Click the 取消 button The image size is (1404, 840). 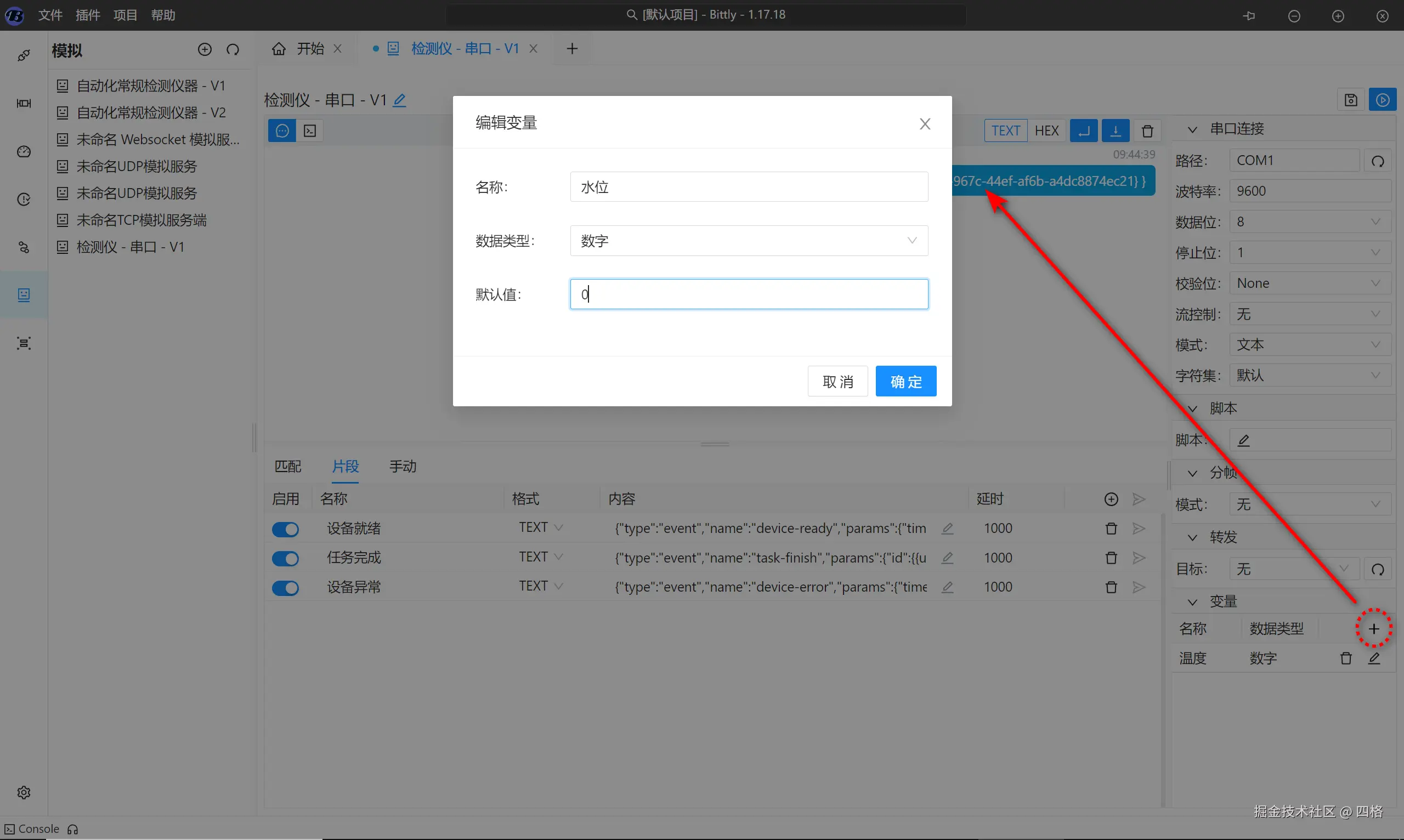tap(837, 382)
